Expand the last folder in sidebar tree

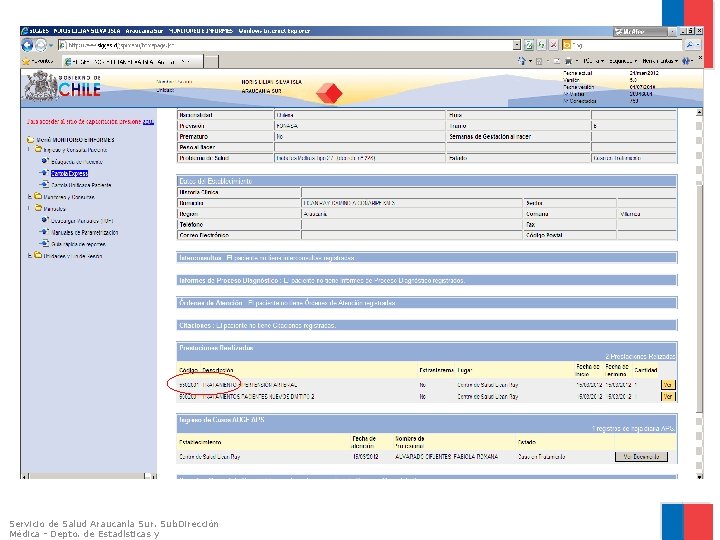29,256
